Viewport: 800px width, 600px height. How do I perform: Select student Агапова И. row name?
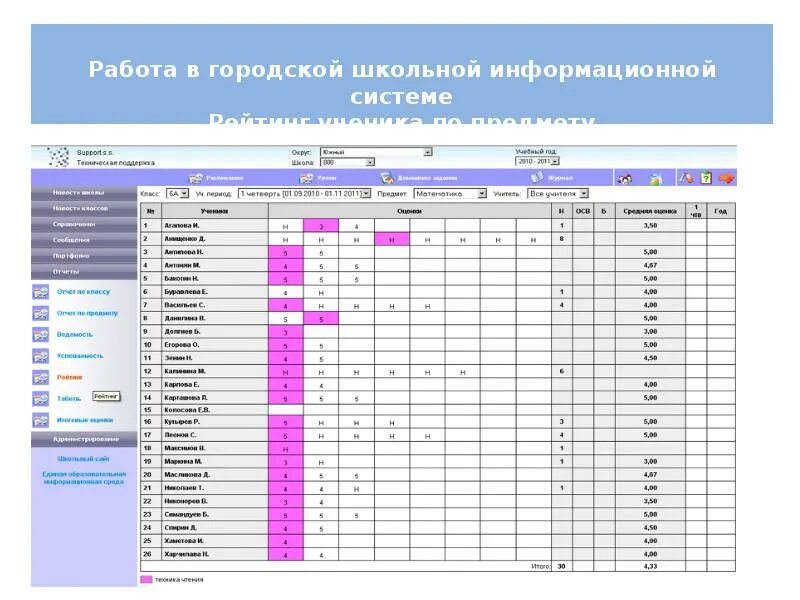click(x=182, y=226)
